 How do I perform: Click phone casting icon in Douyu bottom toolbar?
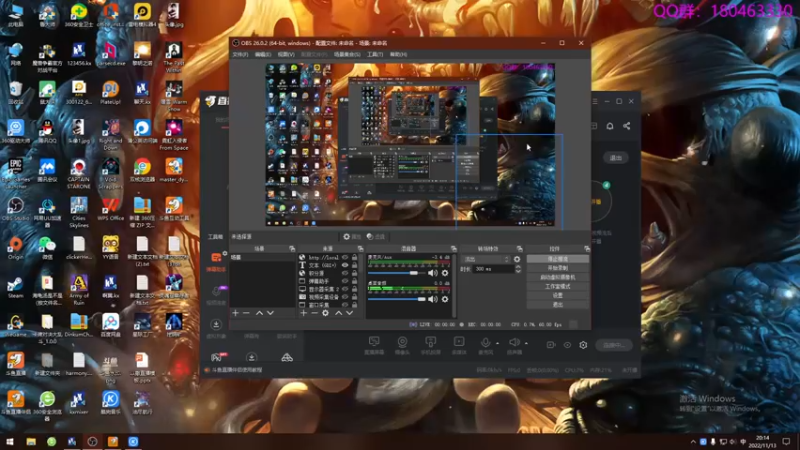tap(431, 342)
